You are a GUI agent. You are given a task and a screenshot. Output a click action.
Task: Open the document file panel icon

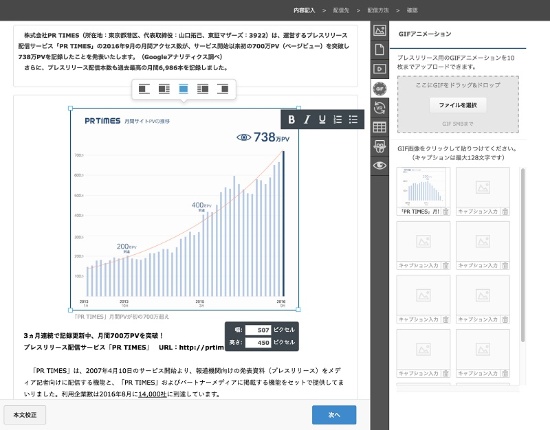tap(380, 49)
